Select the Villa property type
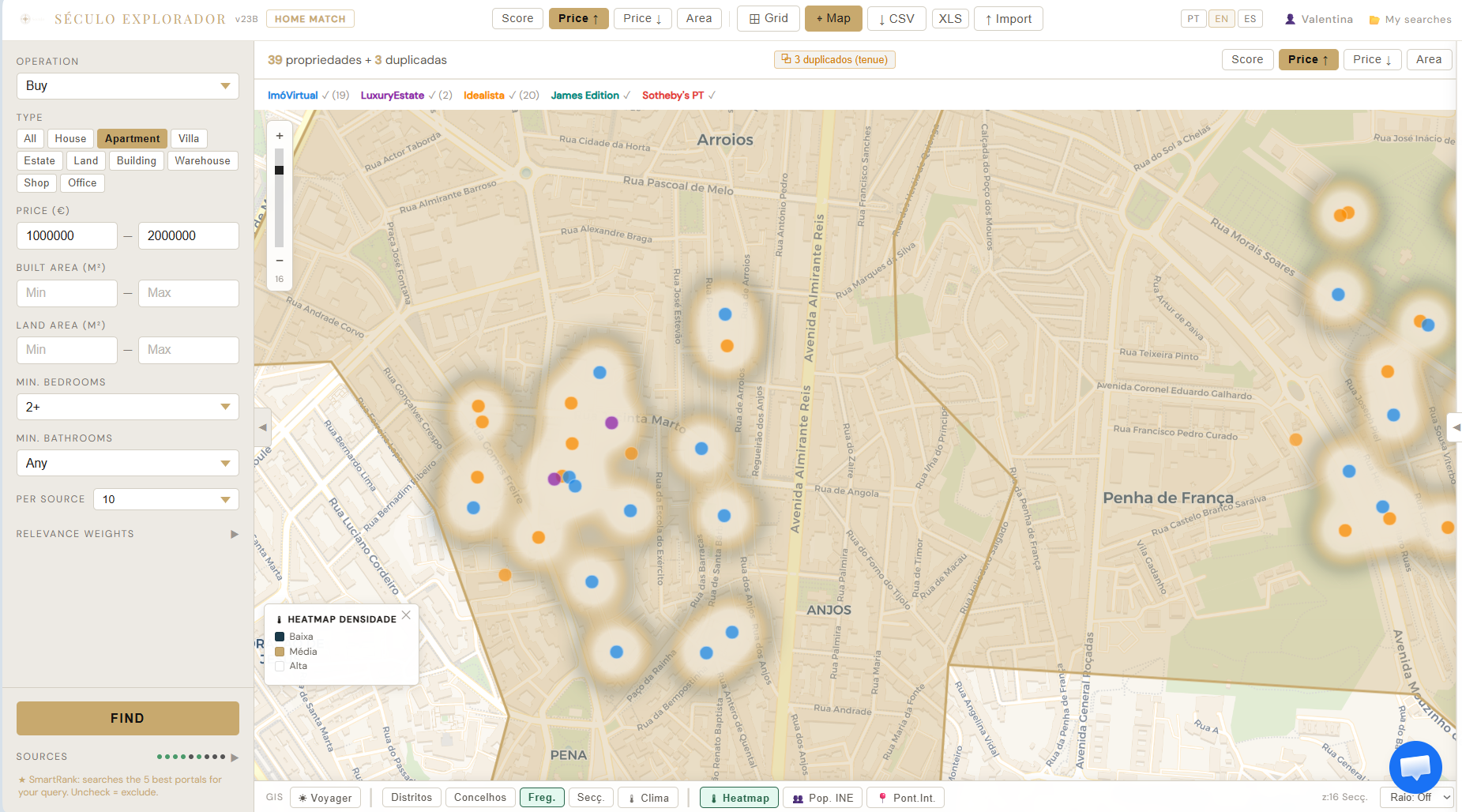 point(189,138)
